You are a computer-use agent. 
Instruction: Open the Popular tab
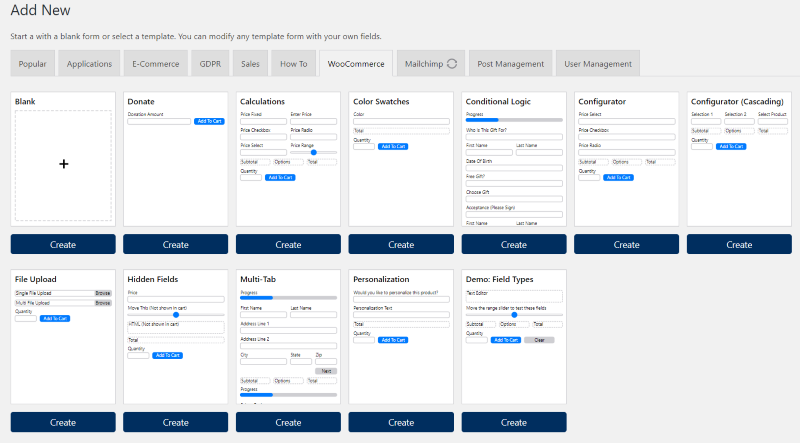pos(33,64)
